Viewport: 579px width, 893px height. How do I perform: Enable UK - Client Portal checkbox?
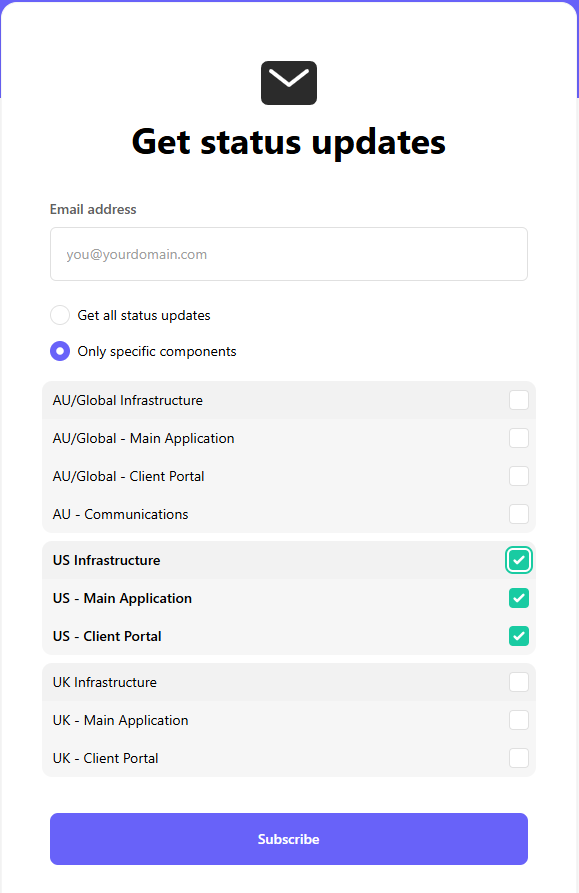pyautogui.click(x=519, y=758)
